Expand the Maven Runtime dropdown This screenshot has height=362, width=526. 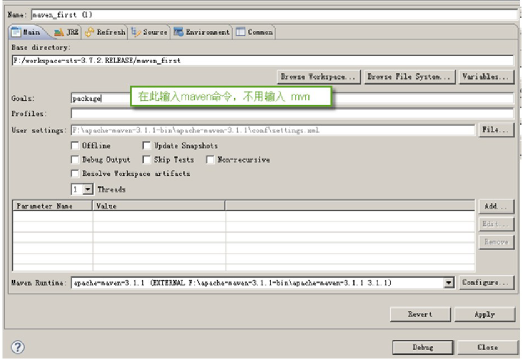(449, 282)
